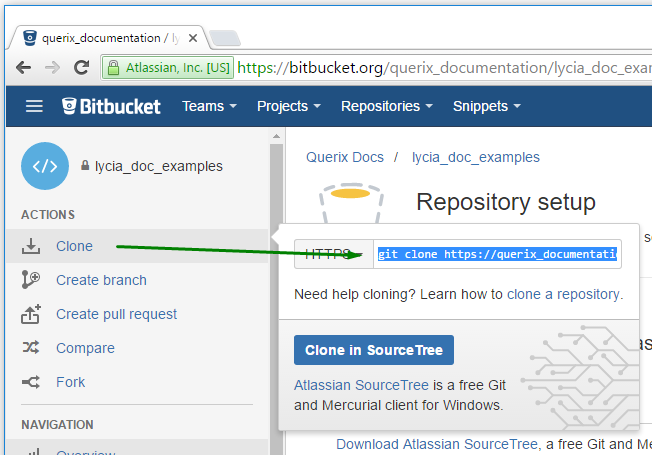Click the Create branch icon
Viewport: 652px width, 455px height.
point(31,280)
